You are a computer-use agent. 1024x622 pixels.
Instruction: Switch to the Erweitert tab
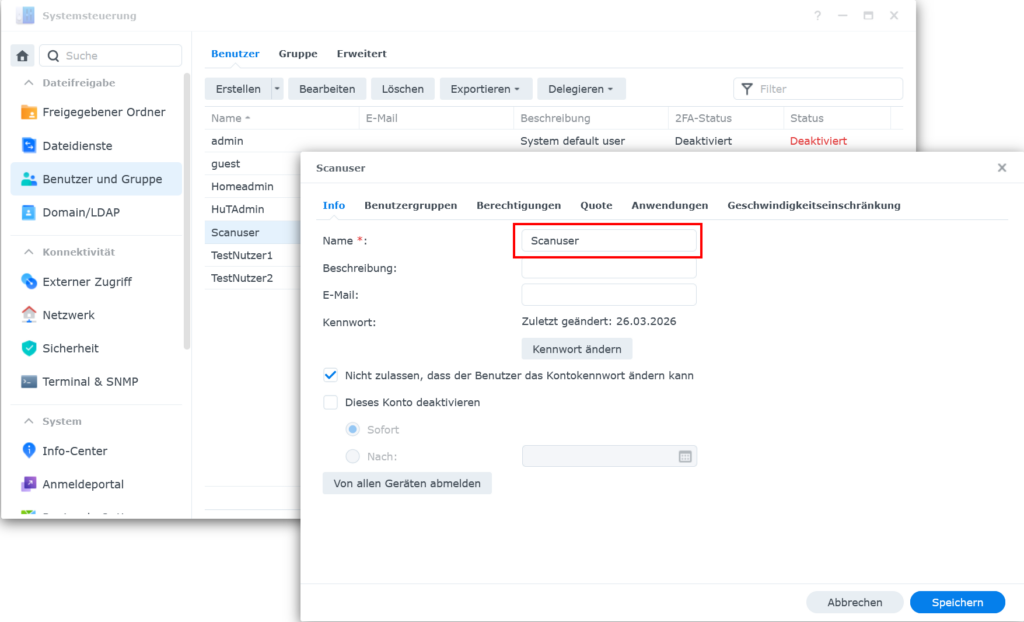[361, 54]
